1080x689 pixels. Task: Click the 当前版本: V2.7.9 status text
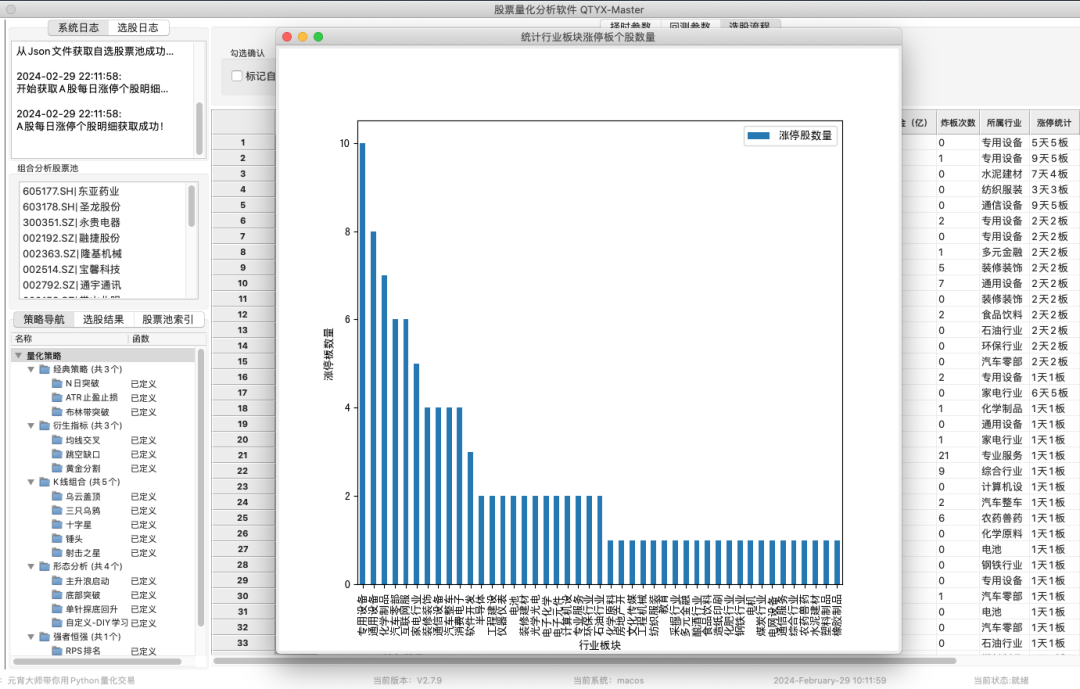click(408, 680)
